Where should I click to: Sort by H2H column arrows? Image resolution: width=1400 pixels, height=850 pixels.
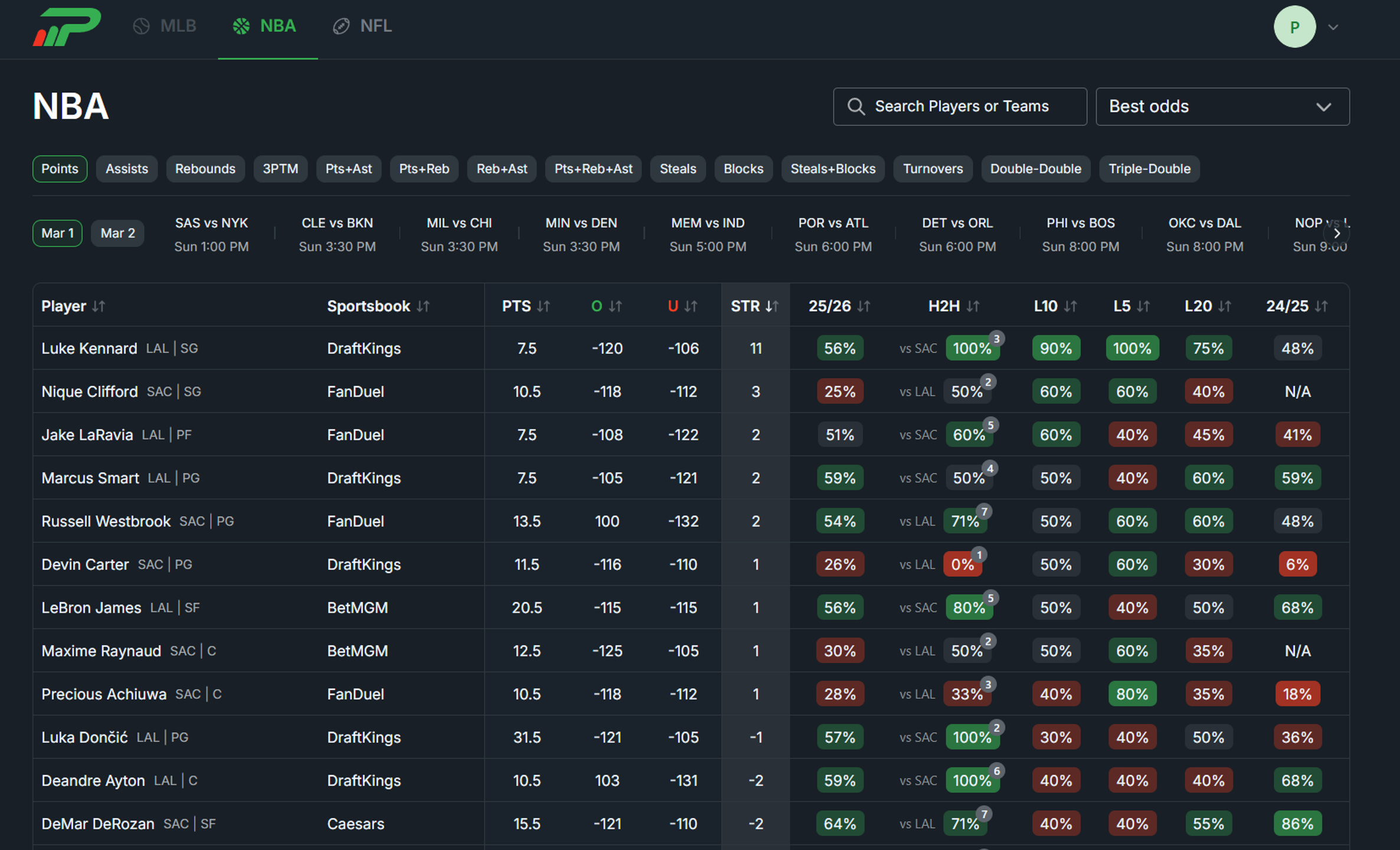973,306
